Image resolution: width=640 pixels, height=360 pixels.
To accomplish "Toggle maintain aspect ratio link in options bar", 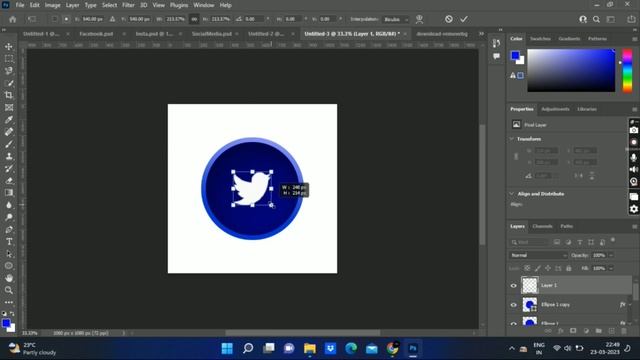I will [x=194, y=19].
